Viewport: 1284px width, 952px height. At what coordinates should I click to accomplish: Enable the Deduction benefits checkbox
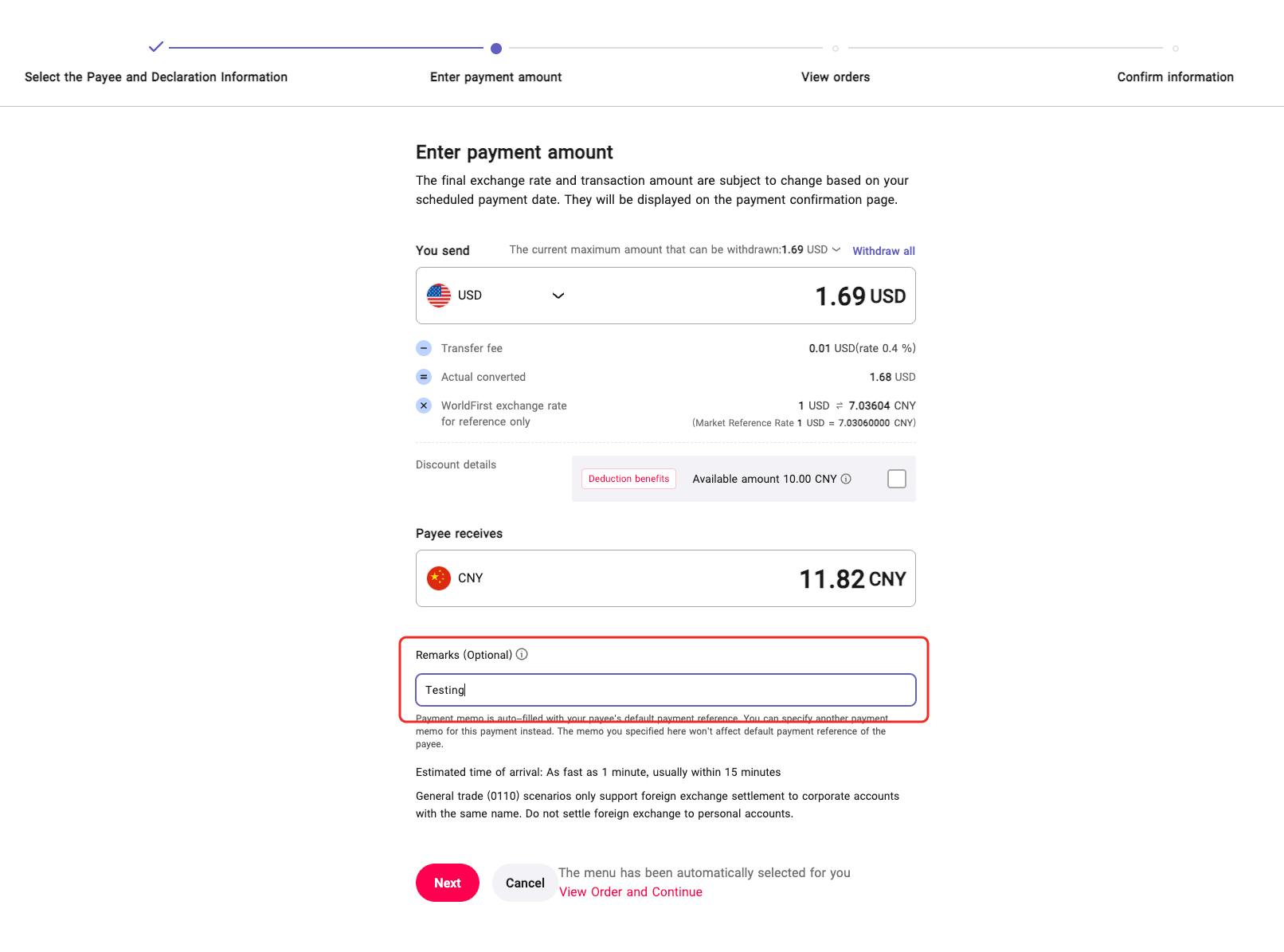tap(897, 479)
